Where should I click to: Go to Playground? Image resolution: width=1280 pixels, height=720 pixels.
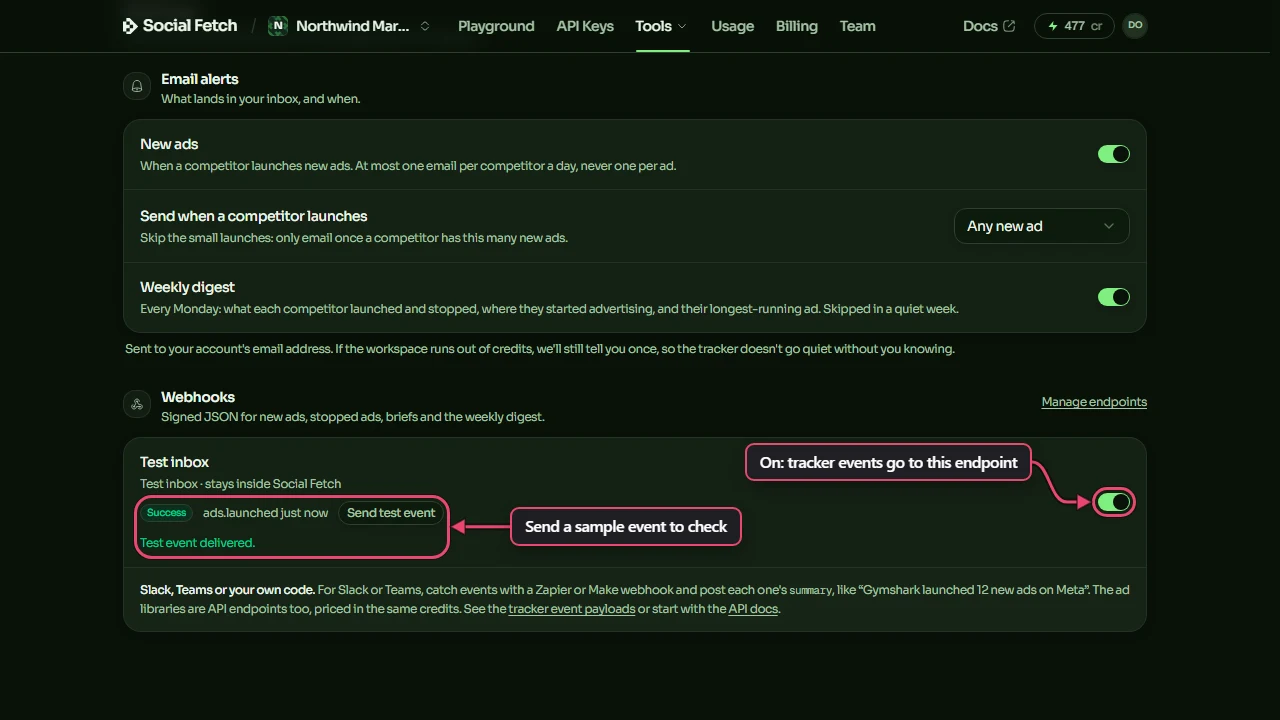point(496,26)
